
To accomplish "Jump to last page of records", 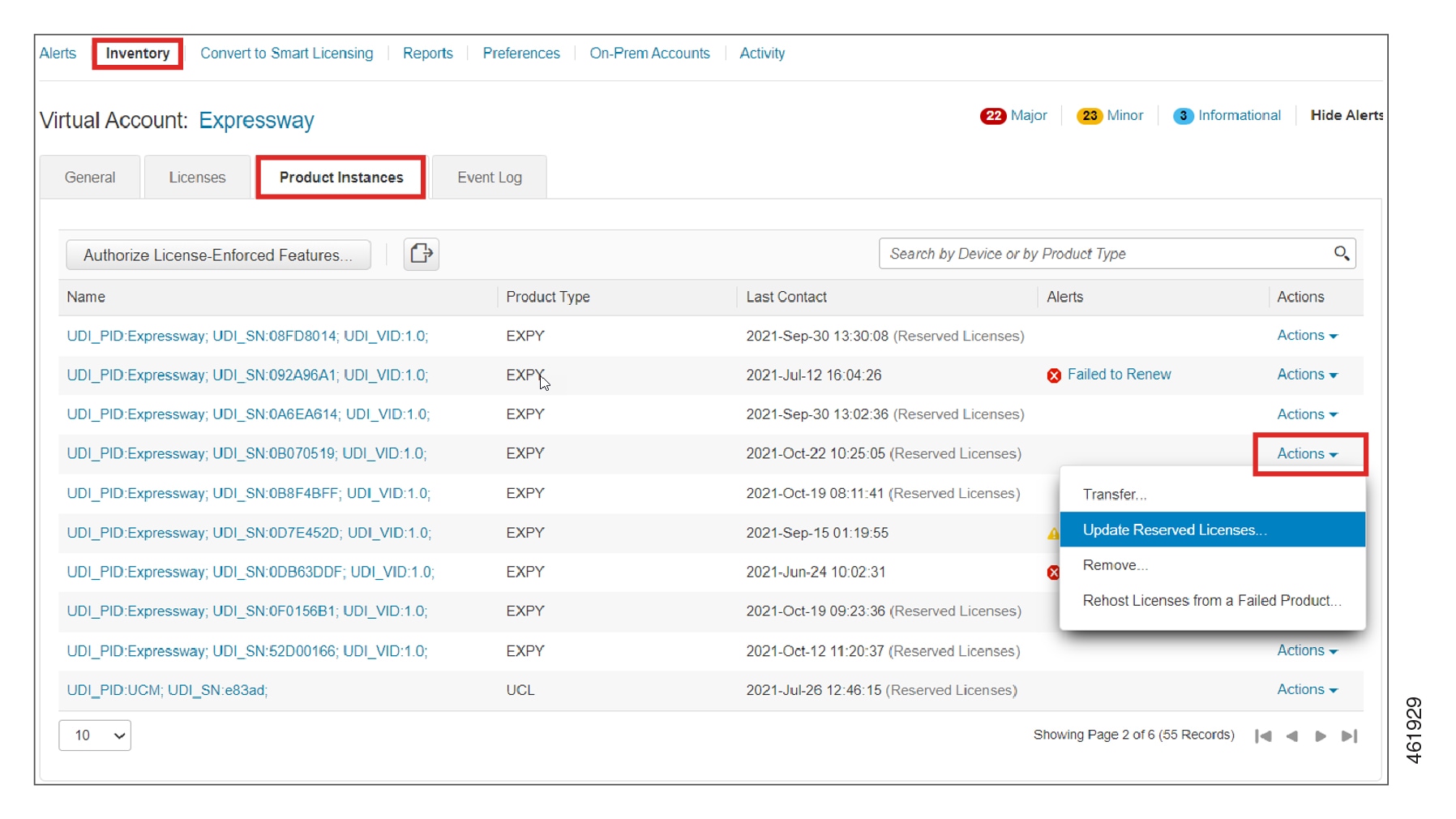I will [x=1350, y=736].
